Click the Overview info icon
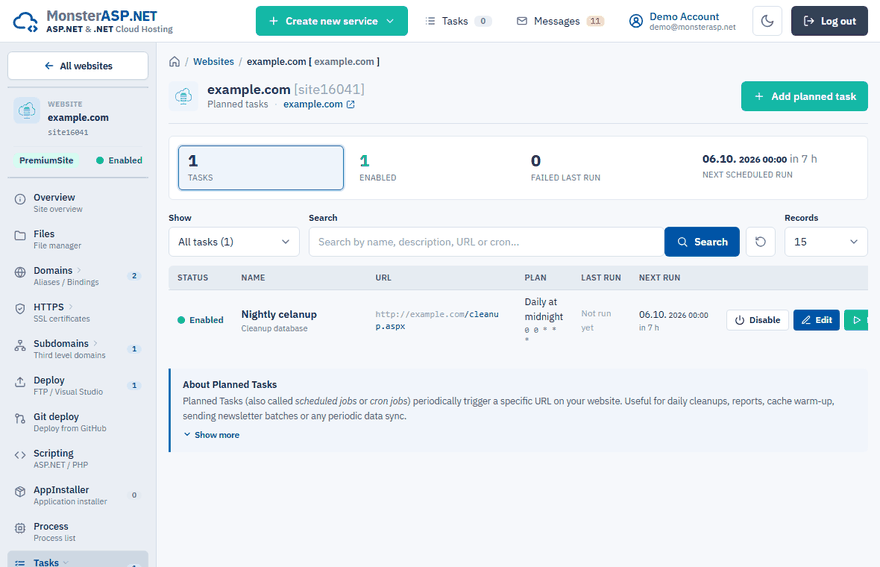This screenshot has height=567, width=880. [20, 199]
